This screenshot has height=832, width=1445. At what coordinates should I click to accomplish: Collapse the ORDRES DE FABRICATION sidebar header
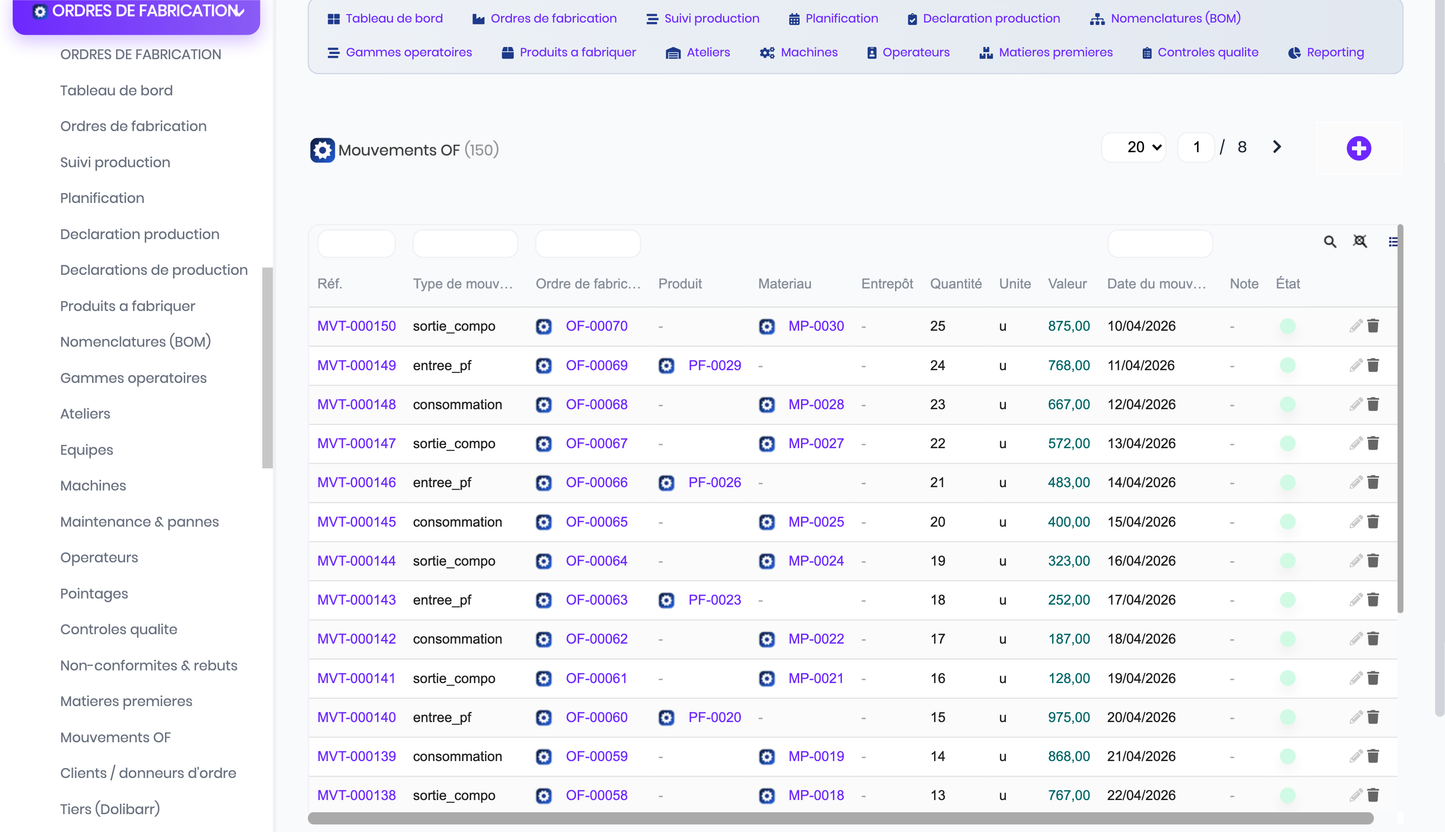[136, 12]
